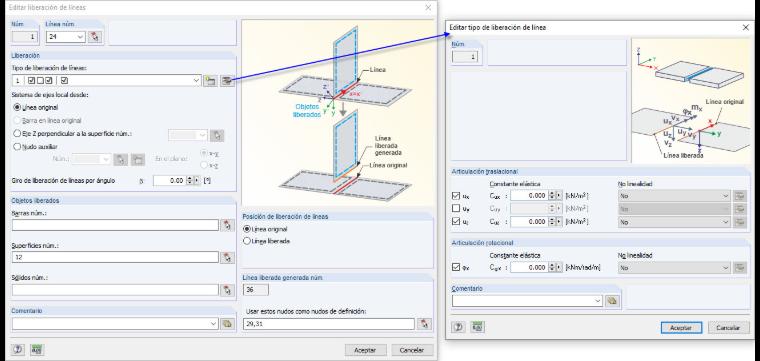The image size is (760, 361).
Task: Edit the uz nonlinearity settings icon
Action: point(740,221)
